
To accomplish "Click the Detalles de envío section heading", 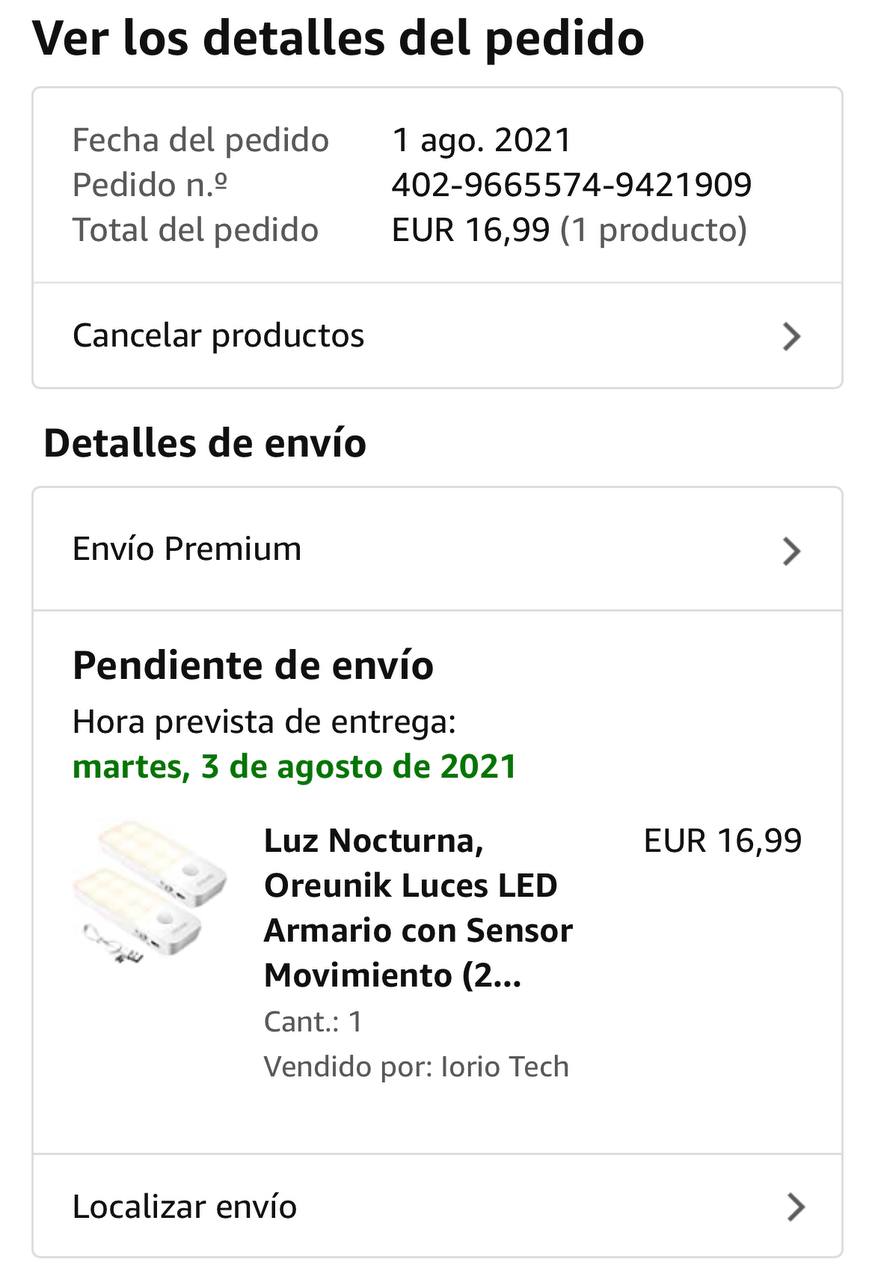I will pyautogui.click(x=205, y=443).
